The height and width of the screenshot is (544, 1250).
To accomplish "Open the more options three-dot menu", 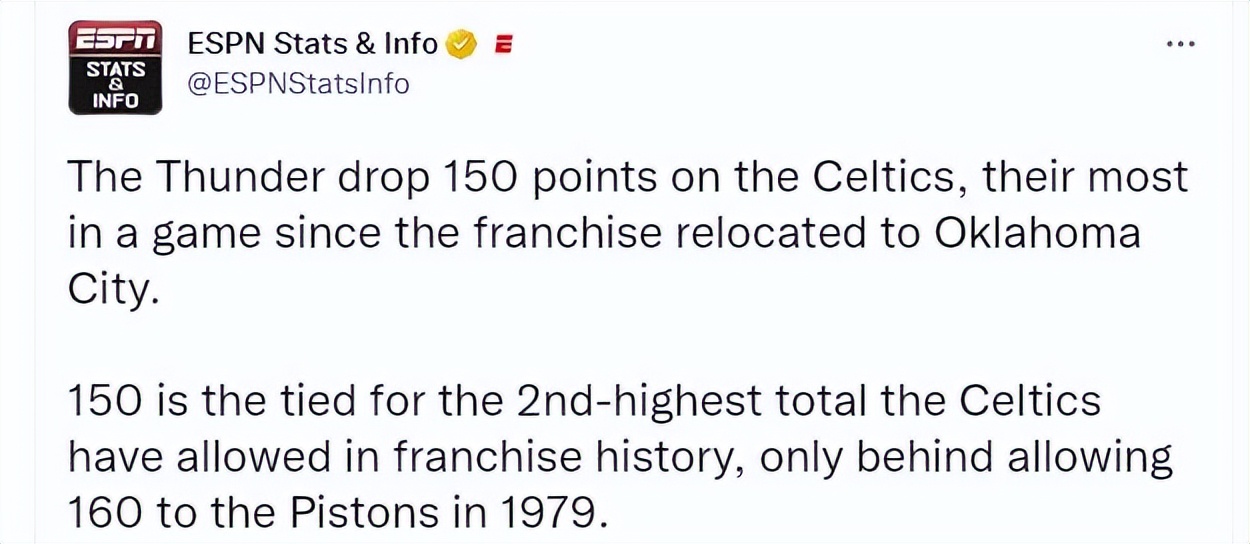I will click(x=1181, y=44).
